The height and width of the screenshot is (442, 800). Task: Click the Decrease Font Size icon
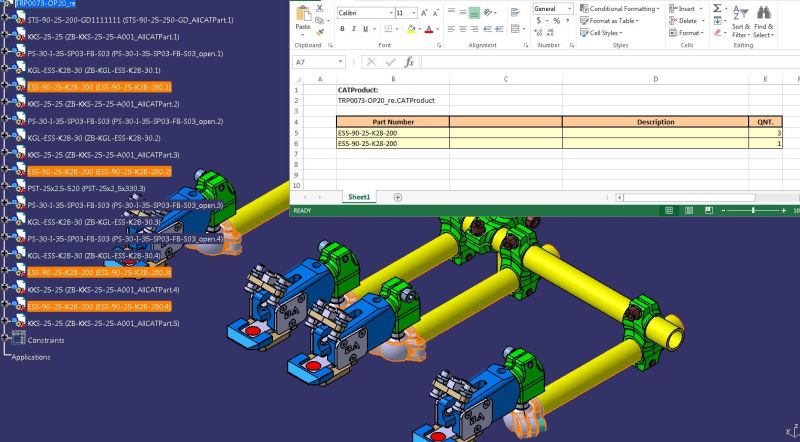click(436, 13)
